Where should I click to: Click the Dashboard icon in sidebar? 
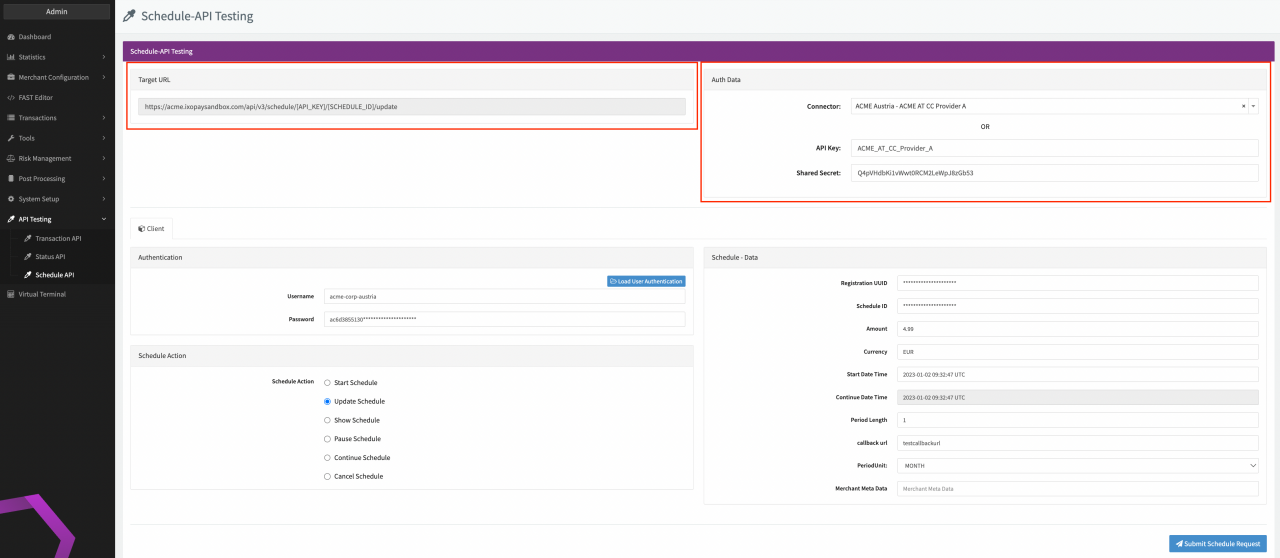11,37
